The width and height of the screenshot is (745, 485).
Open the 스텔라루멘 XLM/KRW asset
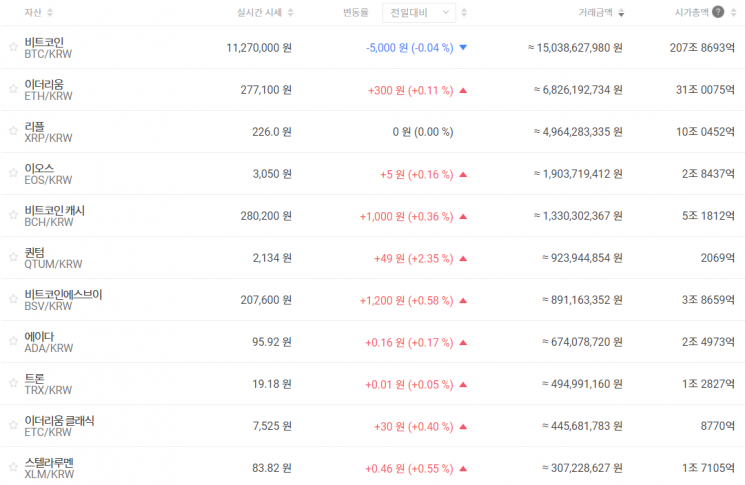tap(49, 468)
